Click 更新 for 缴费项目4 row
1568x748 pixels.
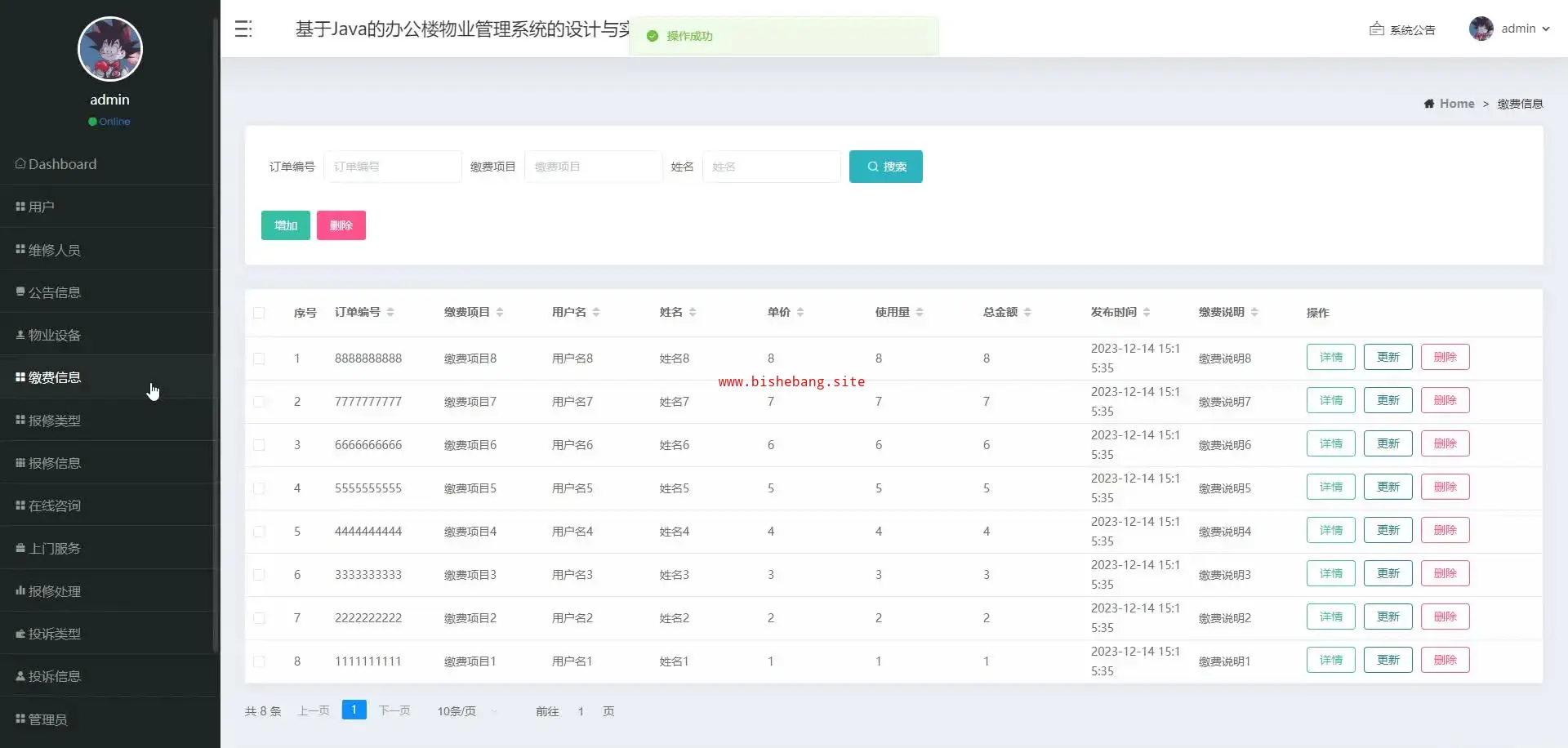pos(1388,530)
